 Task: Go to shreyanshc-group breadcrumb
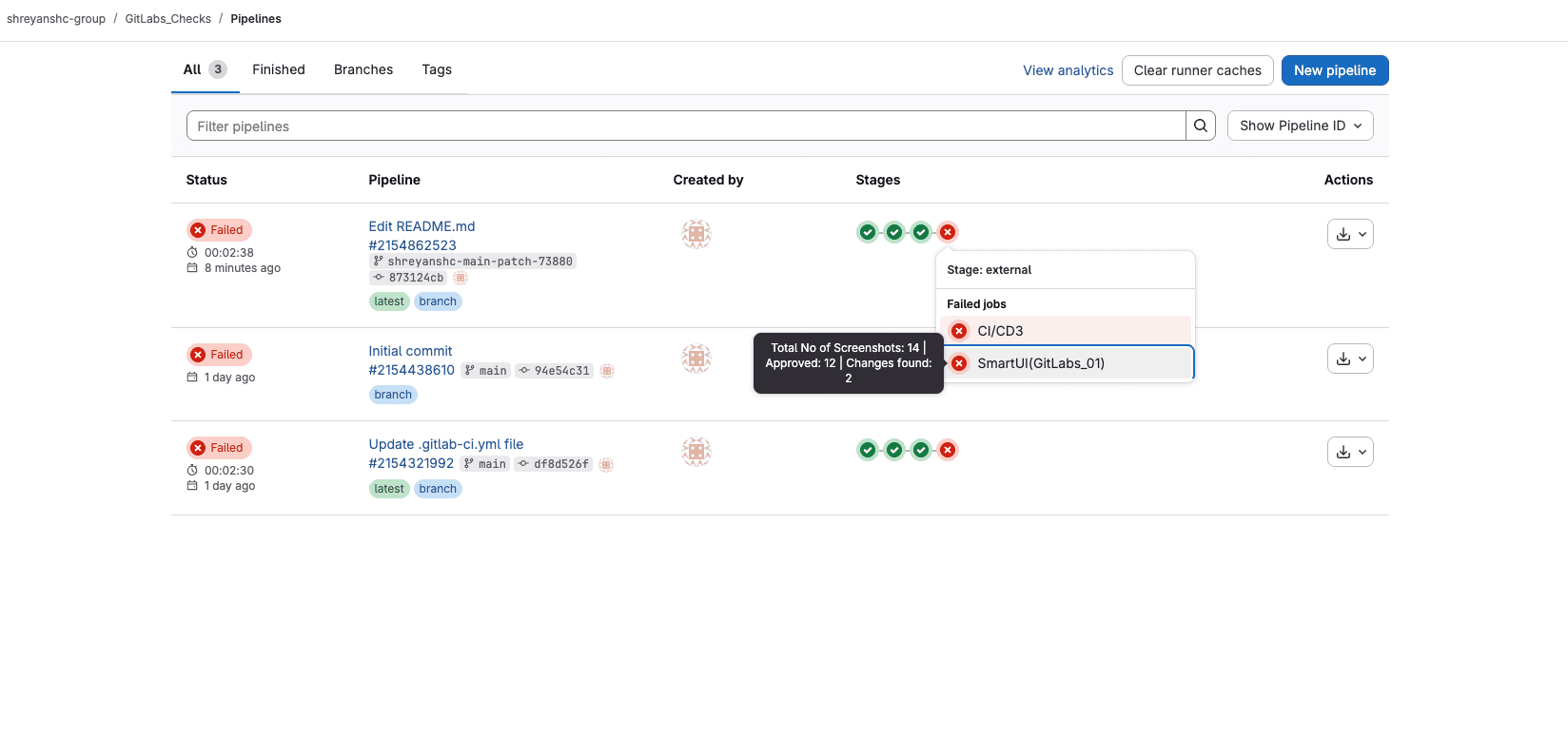[x=56, y=19]
